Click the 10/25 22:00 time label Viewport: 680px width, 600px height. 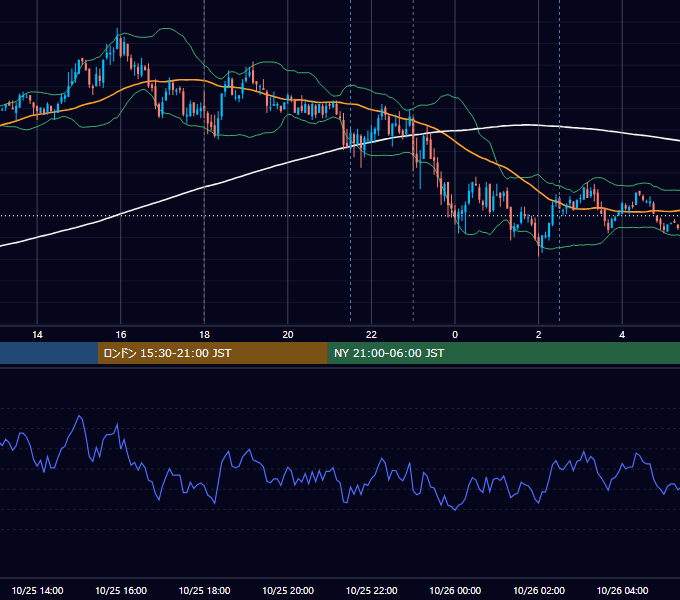[x=371, y=590]
